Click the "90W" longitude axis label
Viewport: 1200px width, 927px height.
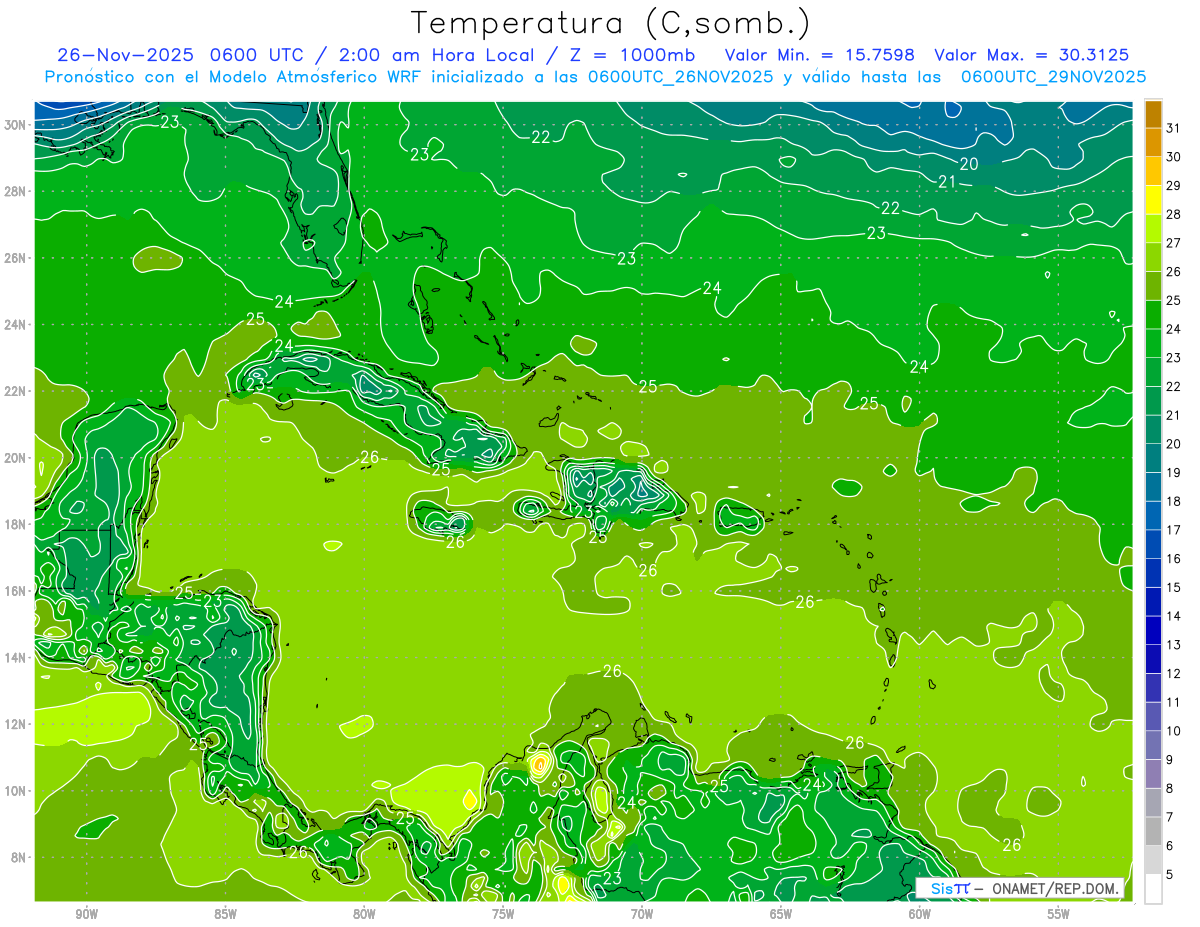87,914
